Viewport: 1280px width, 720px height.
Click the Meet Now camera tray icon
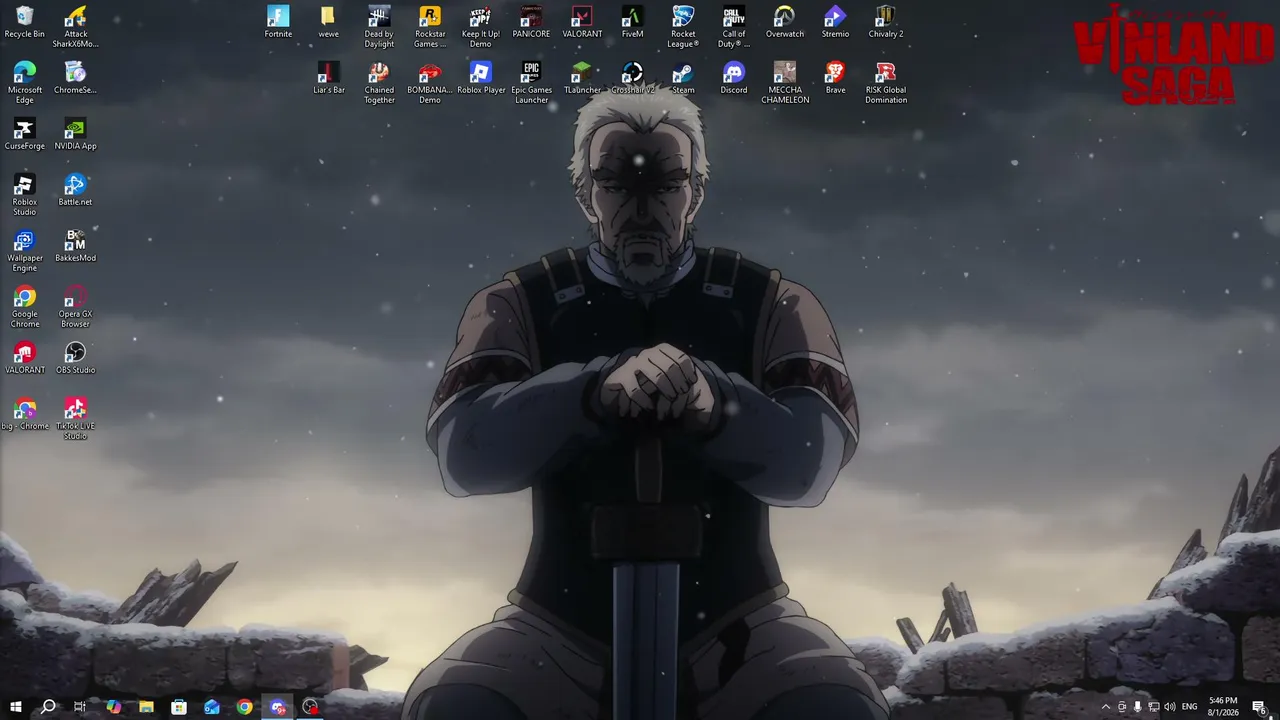point(1121,707)
